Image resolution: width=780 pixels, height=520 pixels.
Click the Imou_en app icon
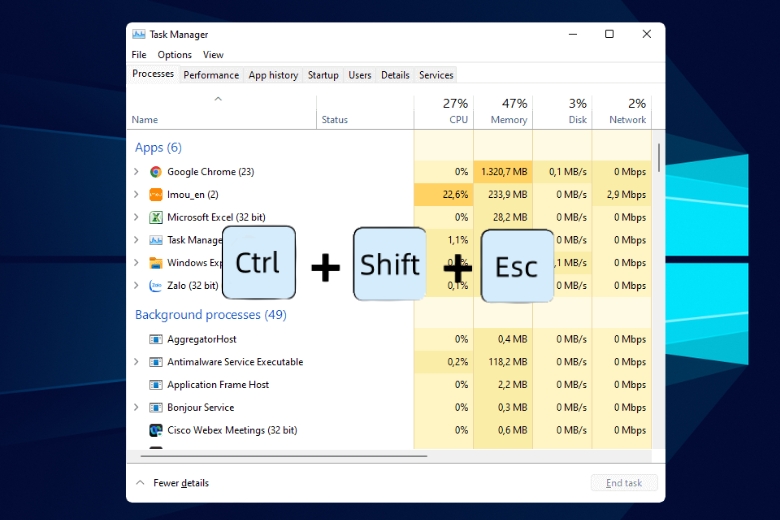point(156,195)
